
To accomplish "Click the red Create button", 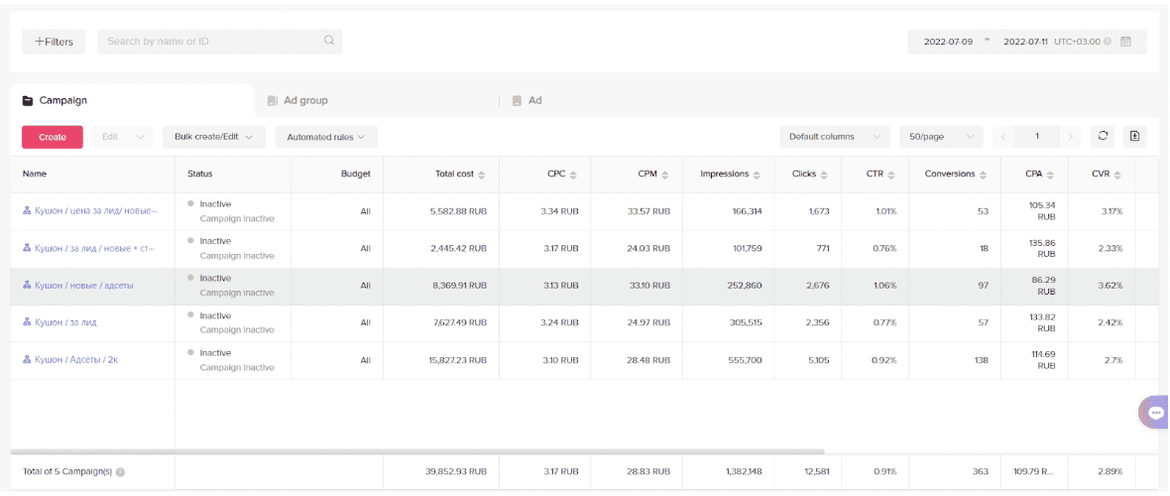I will [x=52, y=137].
